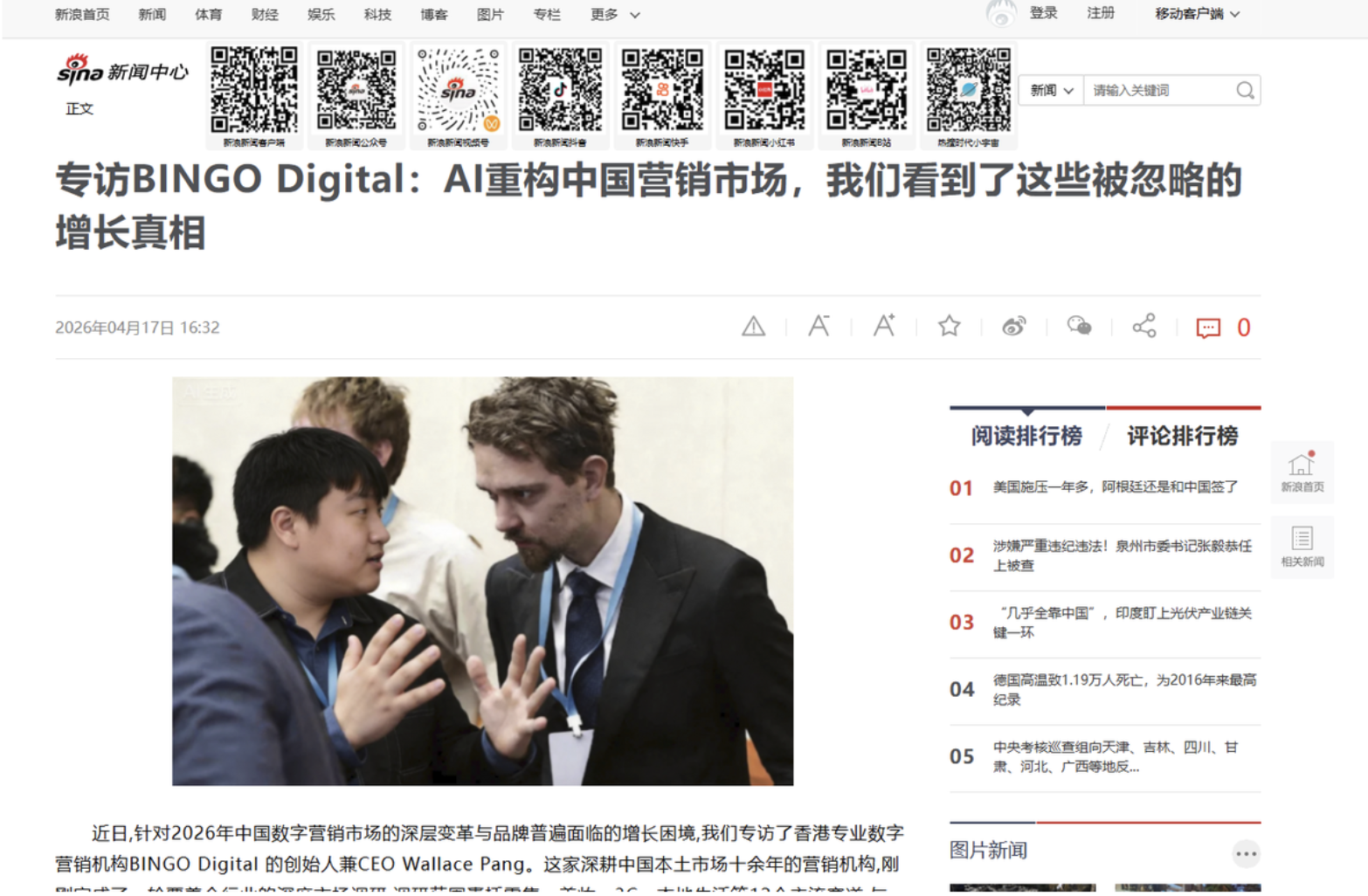The image size is (1368, 896).
Task: Click the 新浪新闻B站 QR code
Action: [x=867, y=89]
